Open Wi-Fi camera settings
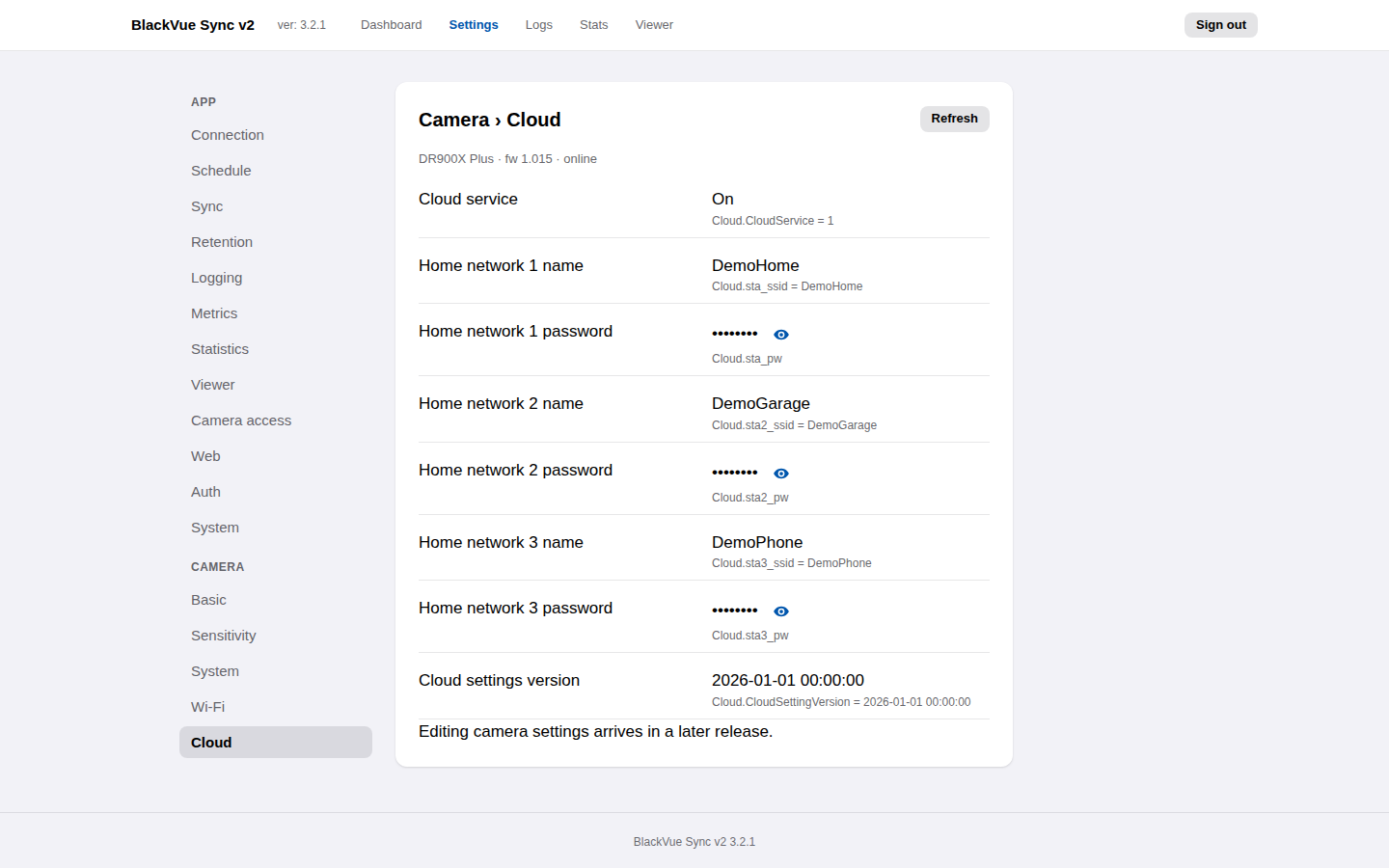The height and width of the screenshot is (868, 1389). [276, 707]
